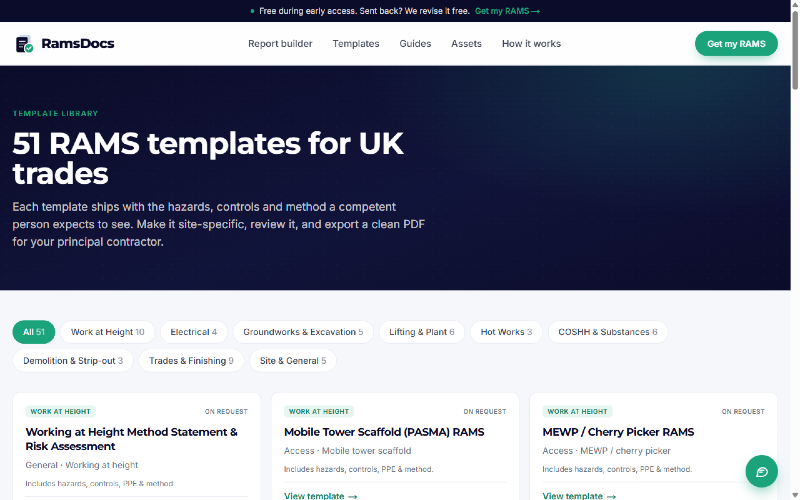Click the RamsDocs logo icon
The image size is (800, 500).
pos(24,44)
